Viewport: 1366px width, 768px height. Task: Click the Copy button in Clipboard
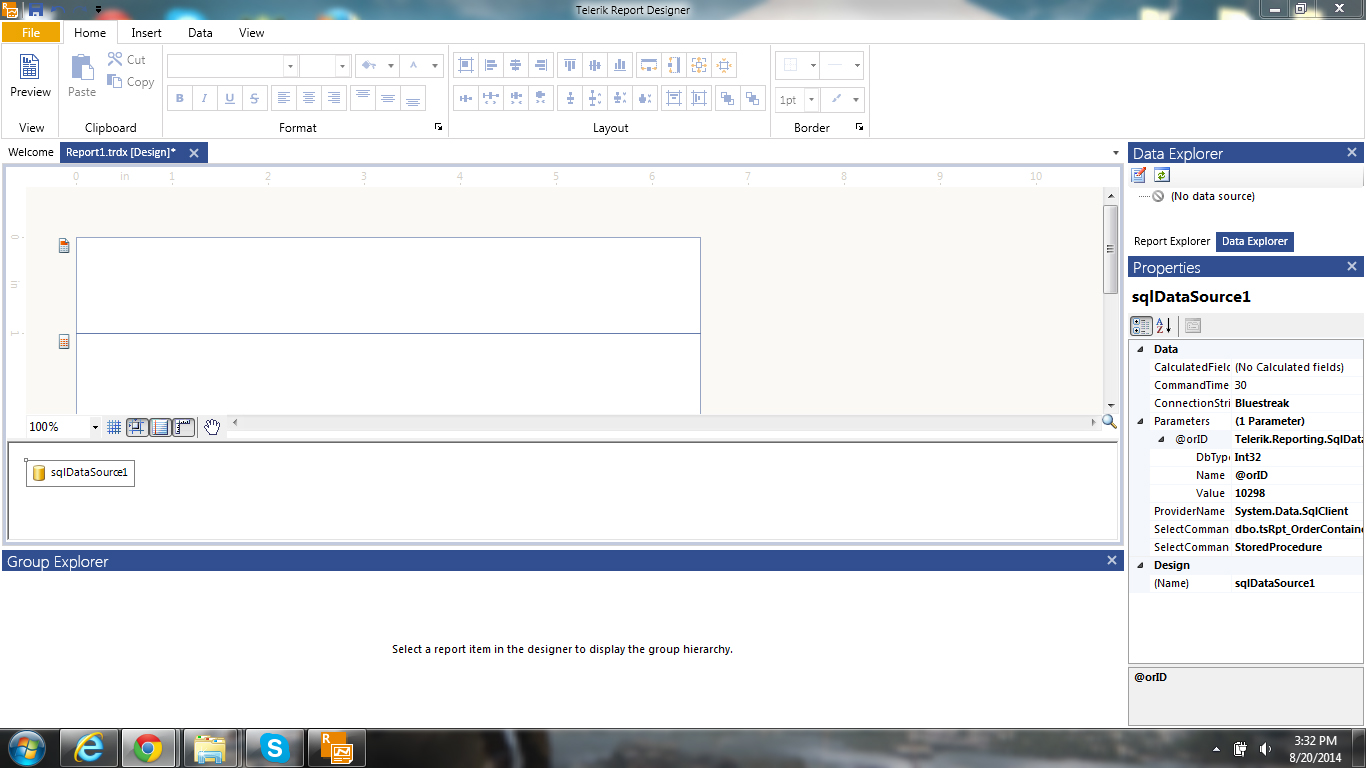[131, 81]
